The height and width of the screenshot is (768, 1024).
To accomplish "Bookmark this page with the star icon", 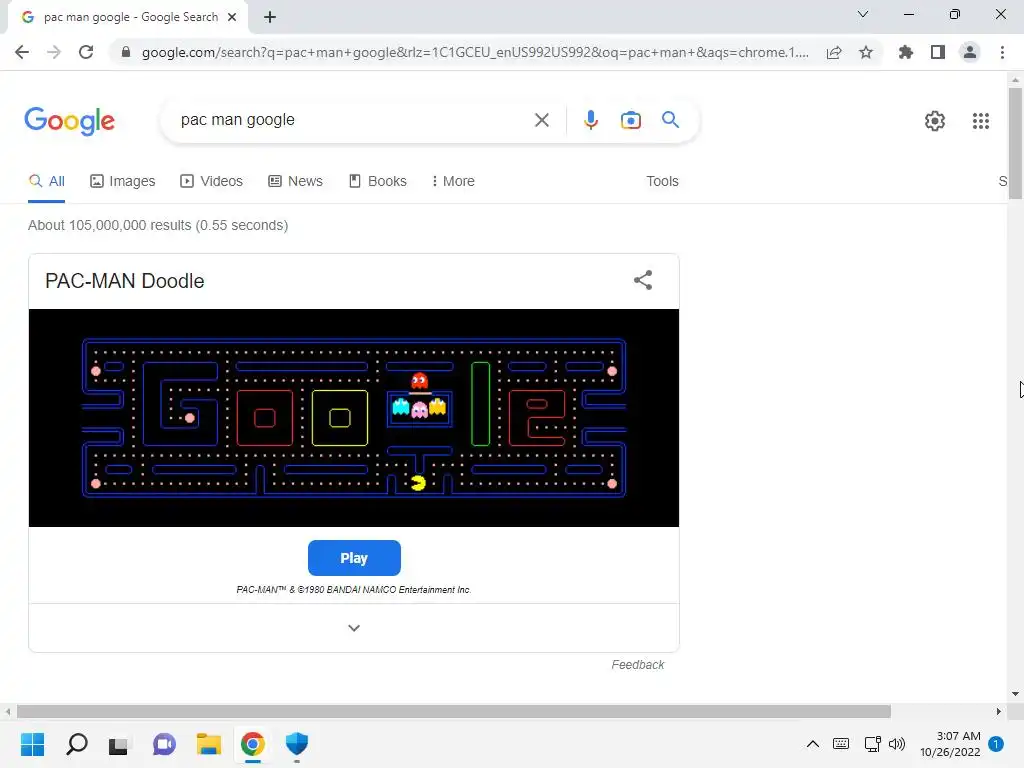I will (866, 52).
